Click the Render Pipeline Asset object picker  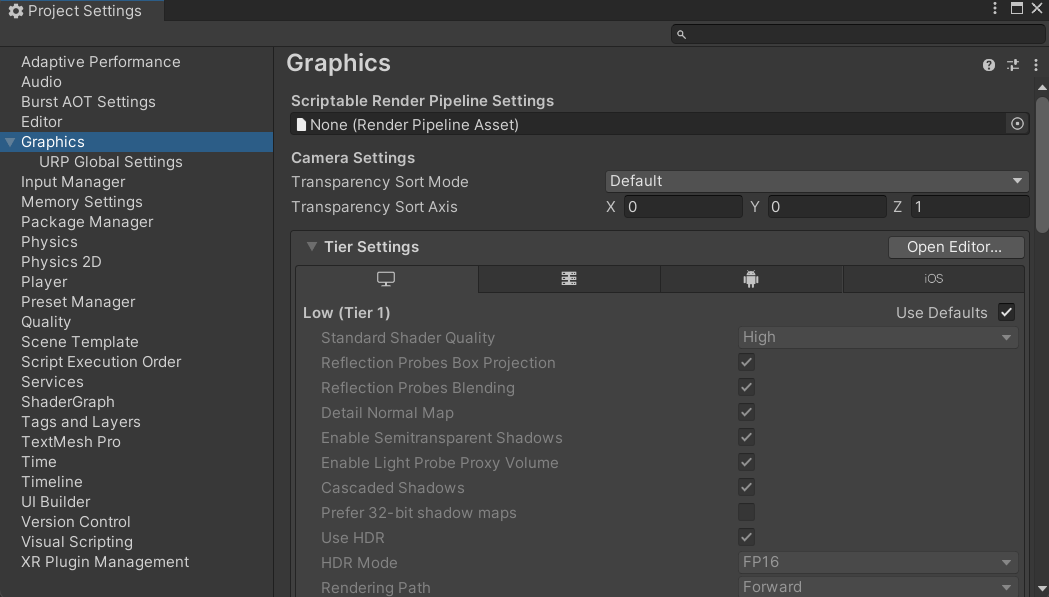click(1017, 124)
